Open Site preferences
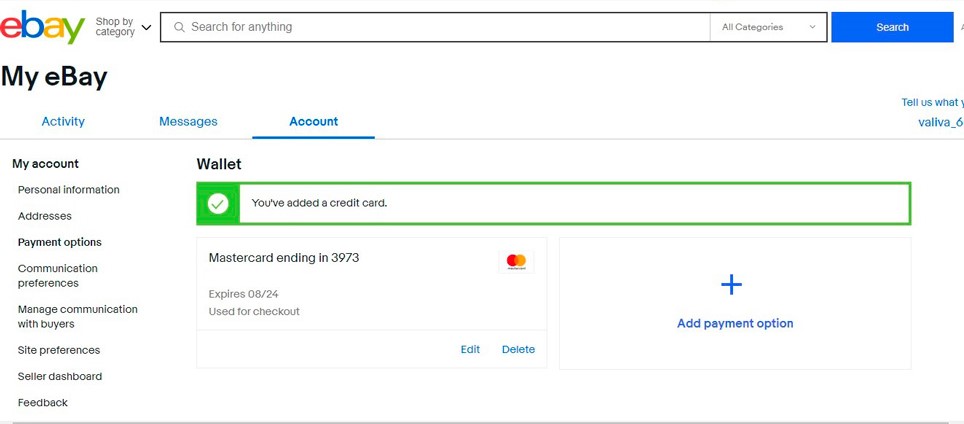Screen dimensions: 964x424 click(59, 350)
